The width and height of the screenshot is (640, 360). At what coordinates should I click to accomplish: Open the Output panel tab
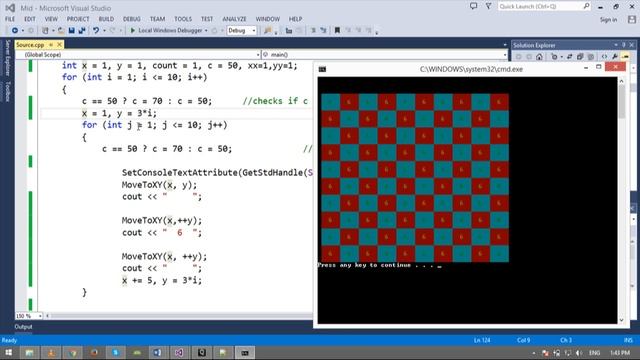(x=23, y=327)
